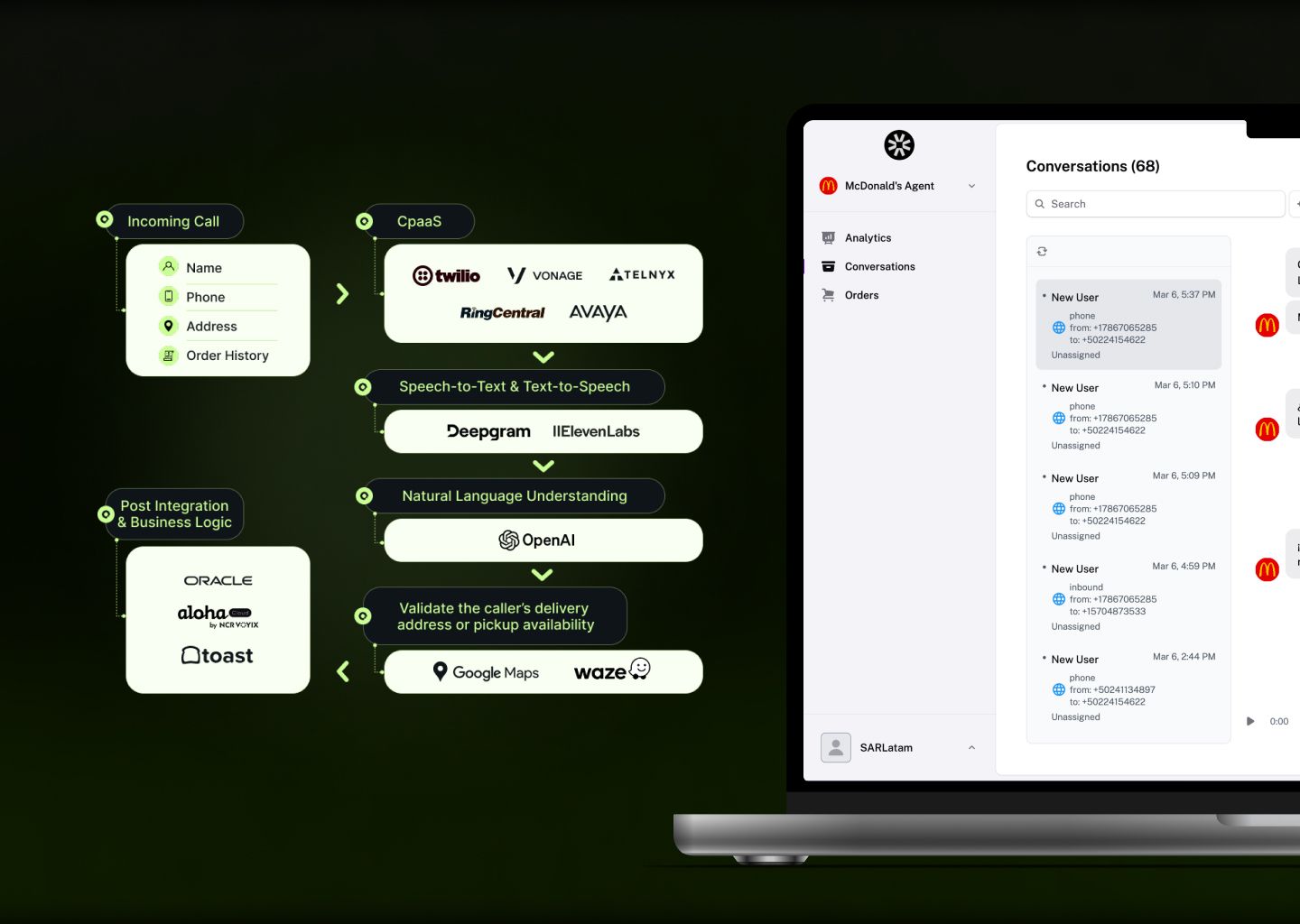Expand the SARLatam account menu
Viewport: 1300px width, 924px height.
pyautogui.click(x=971, y=747)
